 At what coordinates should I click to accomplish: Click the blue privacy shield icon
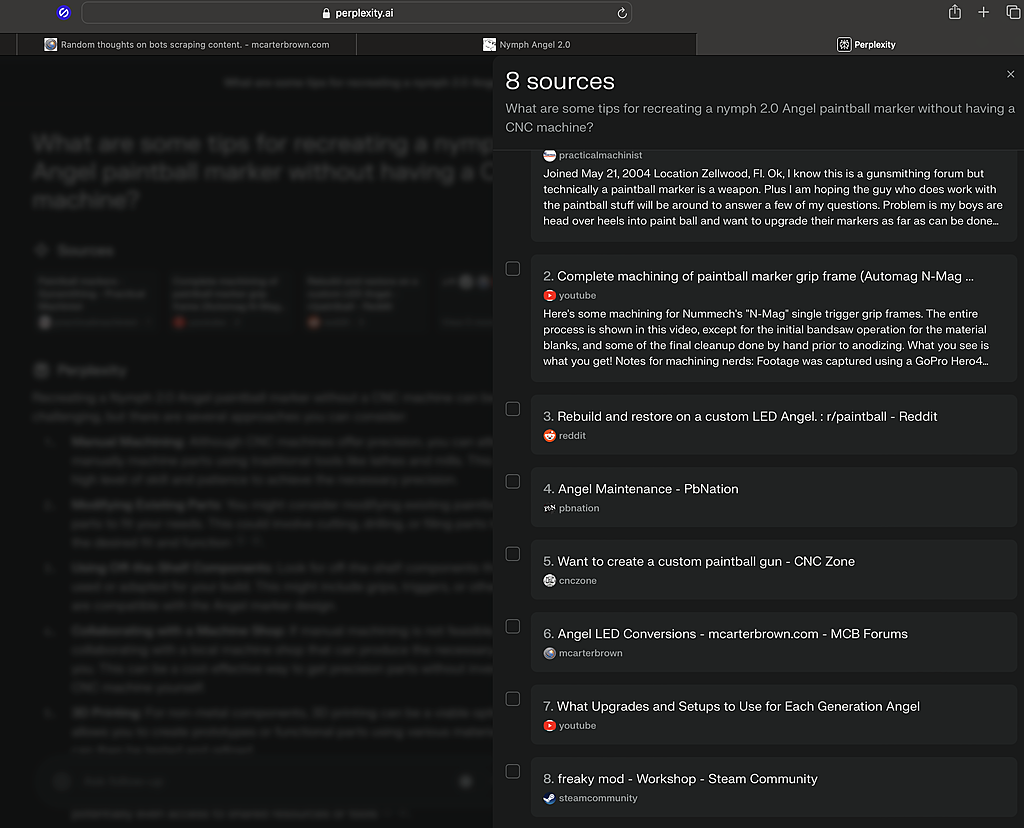click(x=63, y=12)
